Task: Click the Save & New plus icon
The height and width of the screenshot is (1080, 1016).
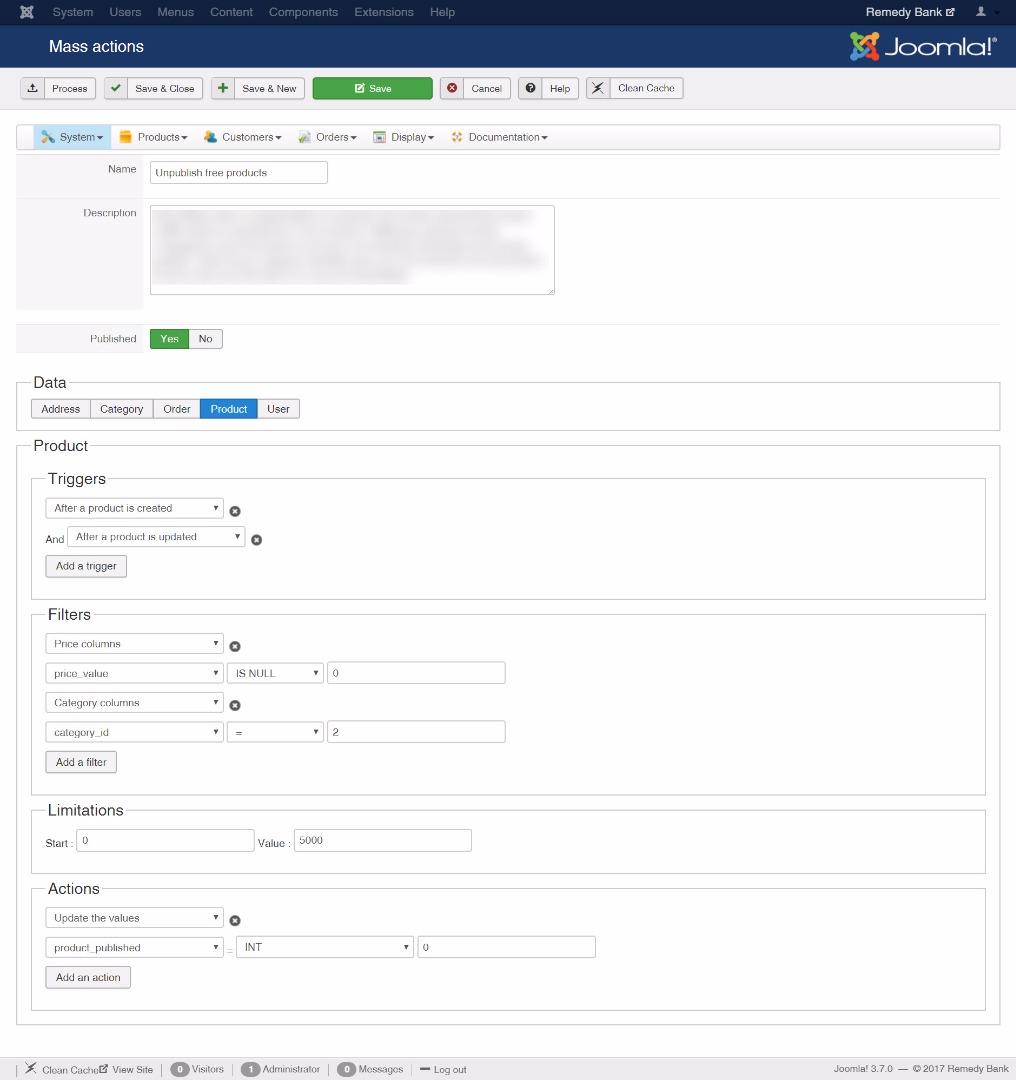Action: tap(222, 88)
